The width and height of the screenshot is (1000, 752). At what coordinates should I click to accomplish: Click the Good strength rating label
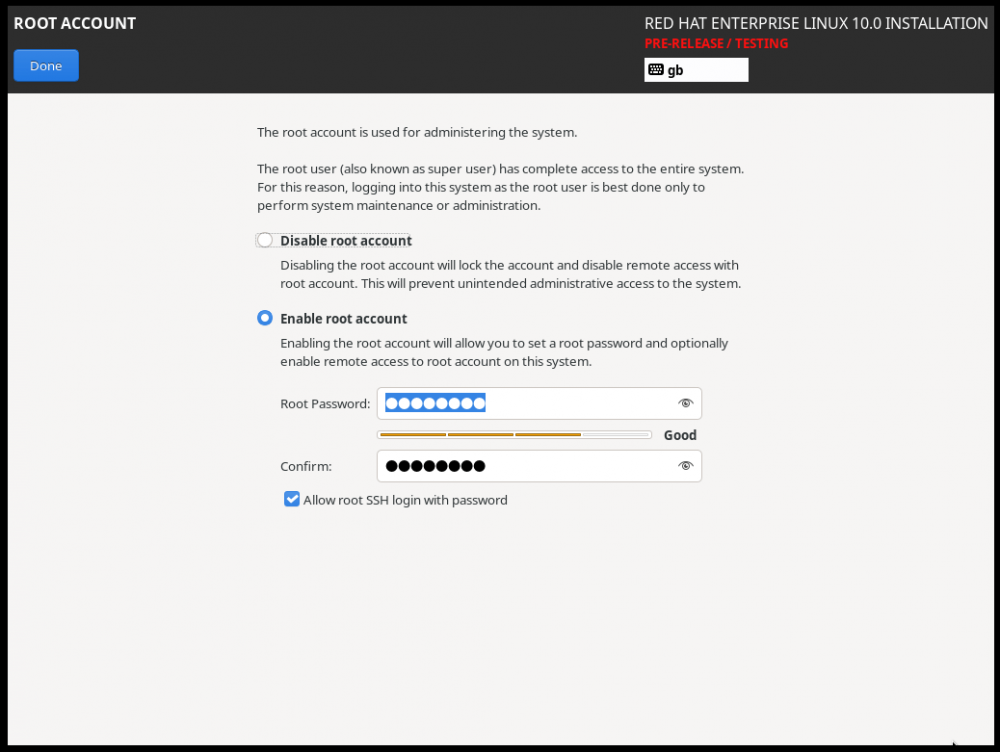[679, 434]
